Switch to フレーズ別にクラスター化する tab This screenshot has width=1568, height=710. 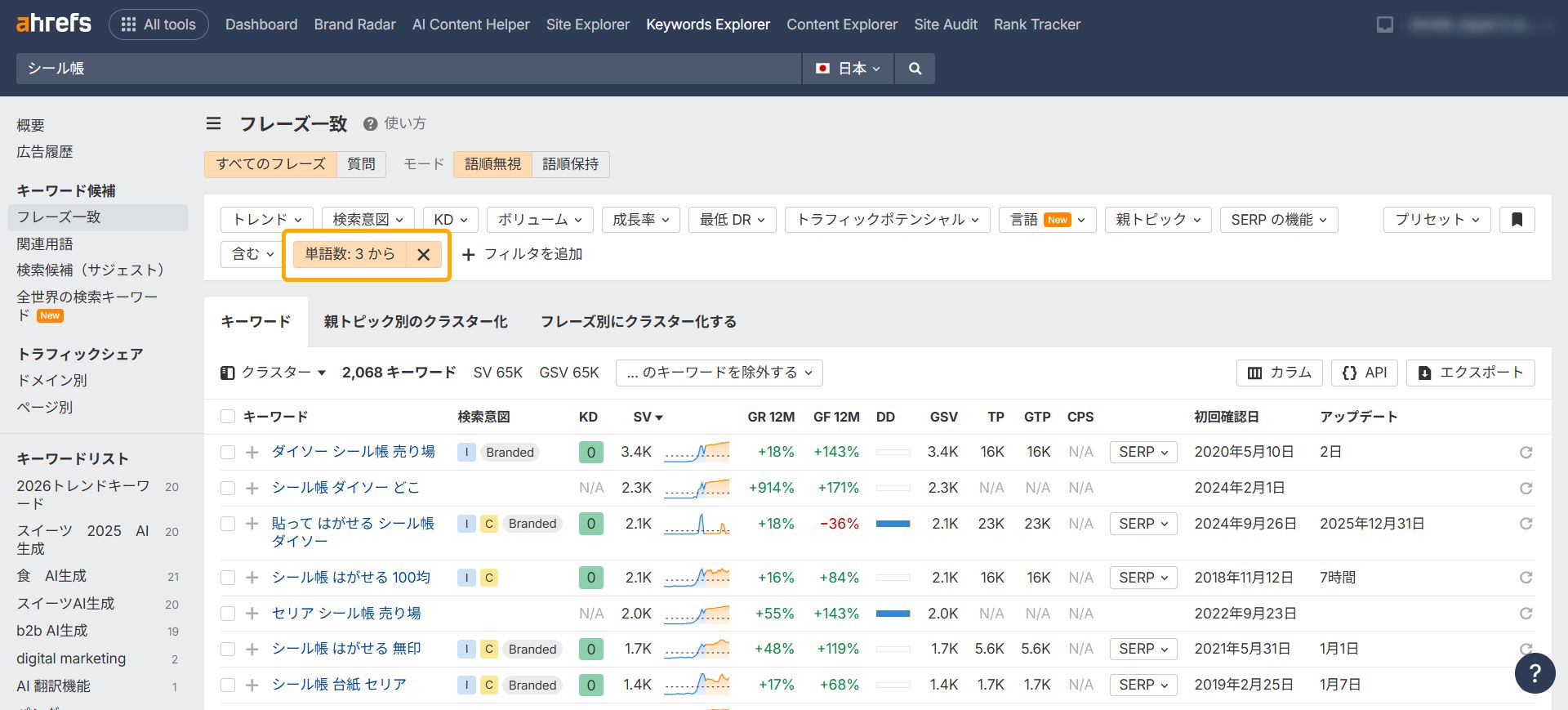point(639,322)
